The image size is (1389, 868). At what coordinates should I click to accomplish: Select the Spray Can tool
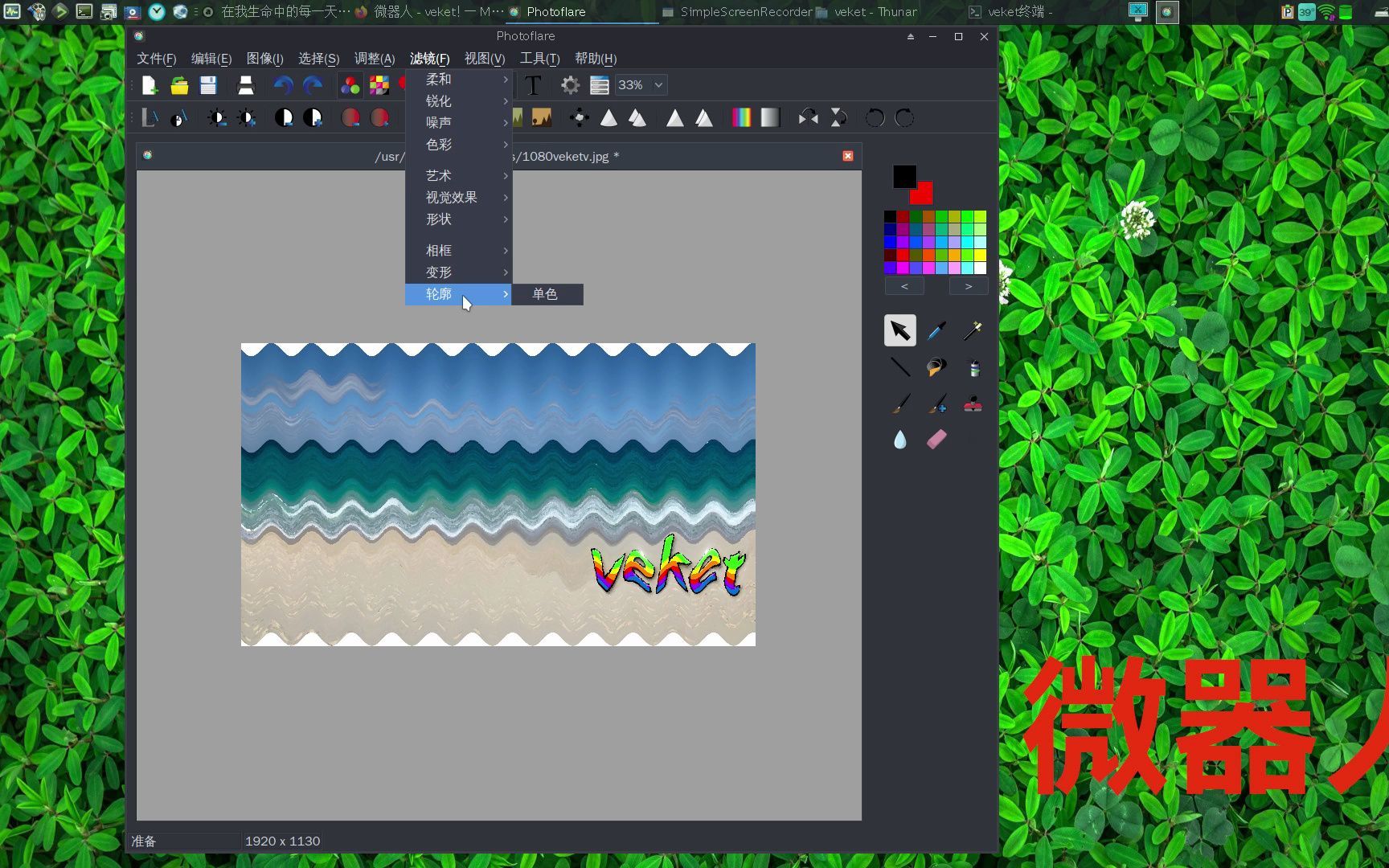coord(973,367)
